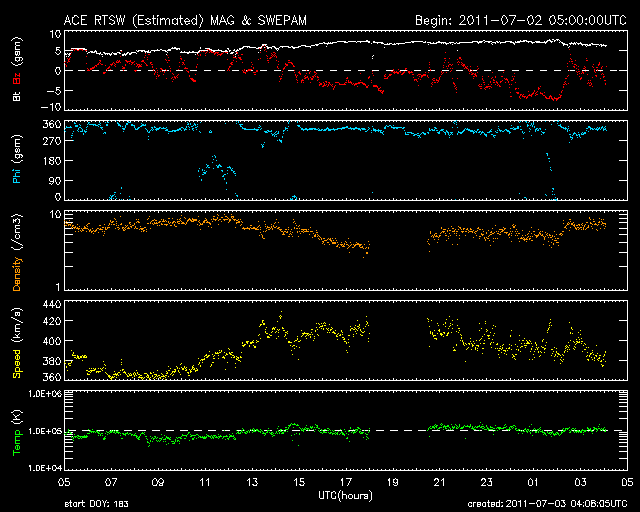Click the 440 speed axis value
Viewport: 640px width, 512px height.
[x=51, y=304]
